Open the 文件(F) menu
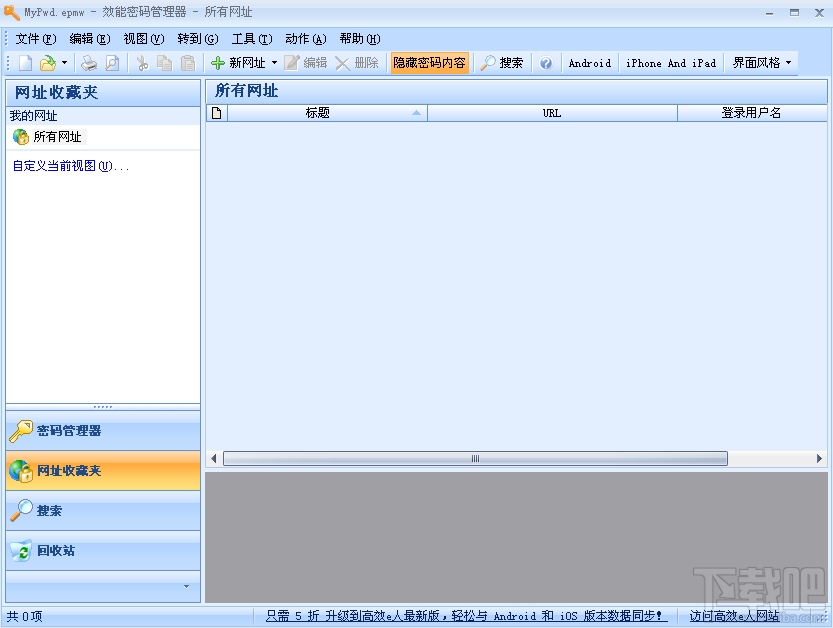The height and width of the screenshot is (628, 833). (x=36, y=39)
